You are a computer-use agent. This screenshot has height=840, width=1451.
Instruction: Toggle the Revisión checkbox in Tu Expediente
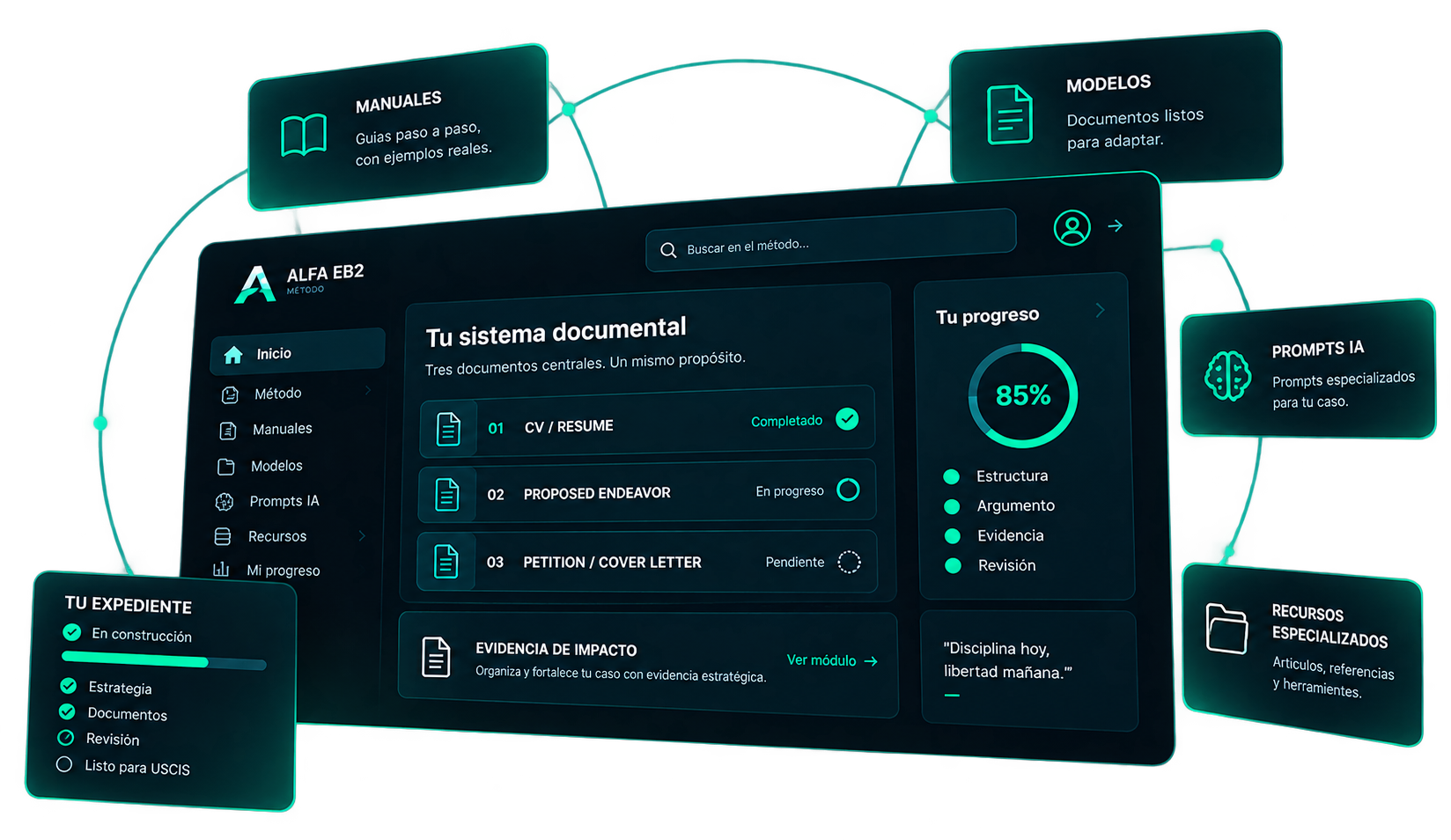66,737
